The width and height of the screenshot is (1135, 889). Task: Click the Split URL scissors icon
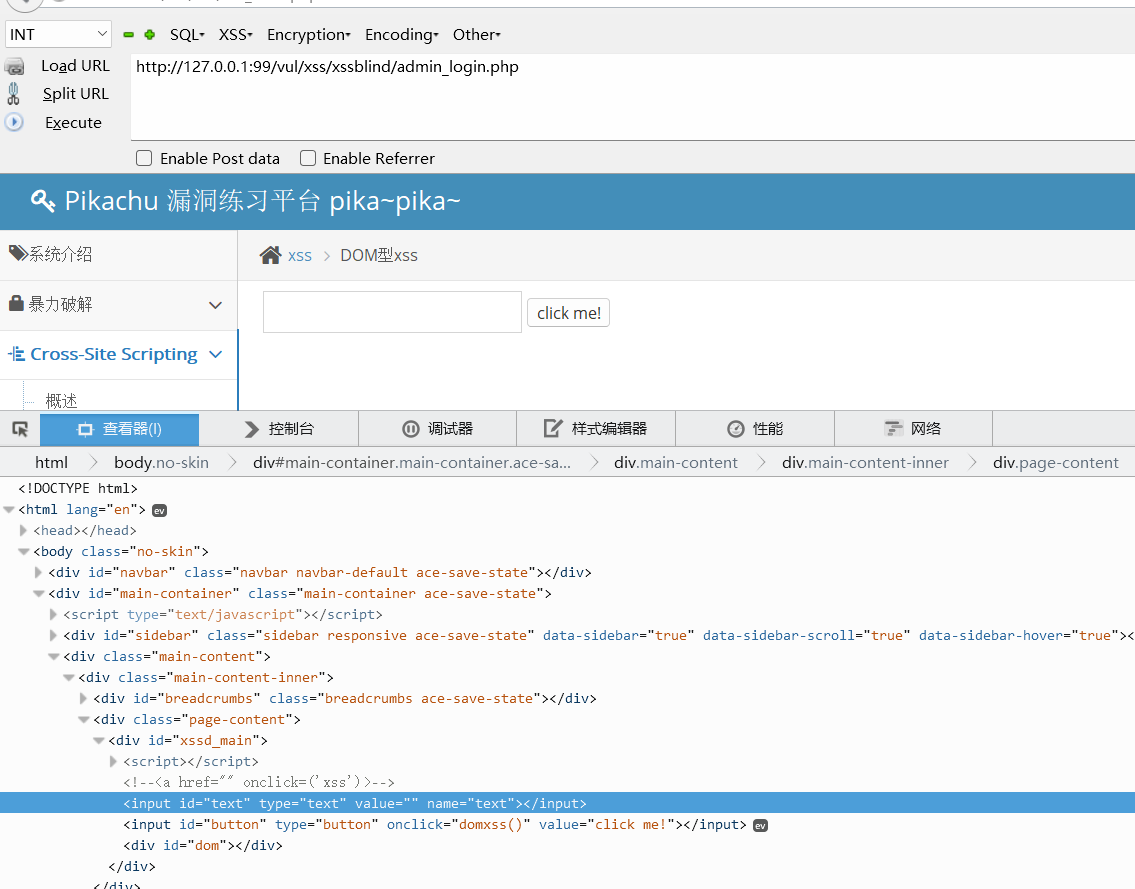14,94
